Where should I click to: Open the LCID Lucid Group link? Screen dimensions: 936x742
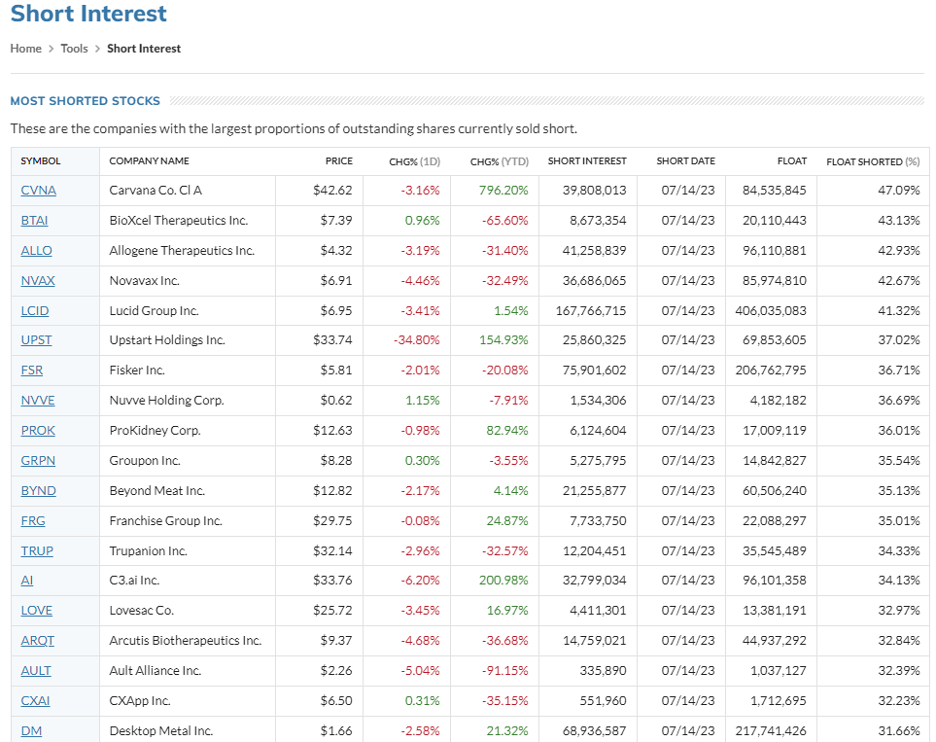34,310
